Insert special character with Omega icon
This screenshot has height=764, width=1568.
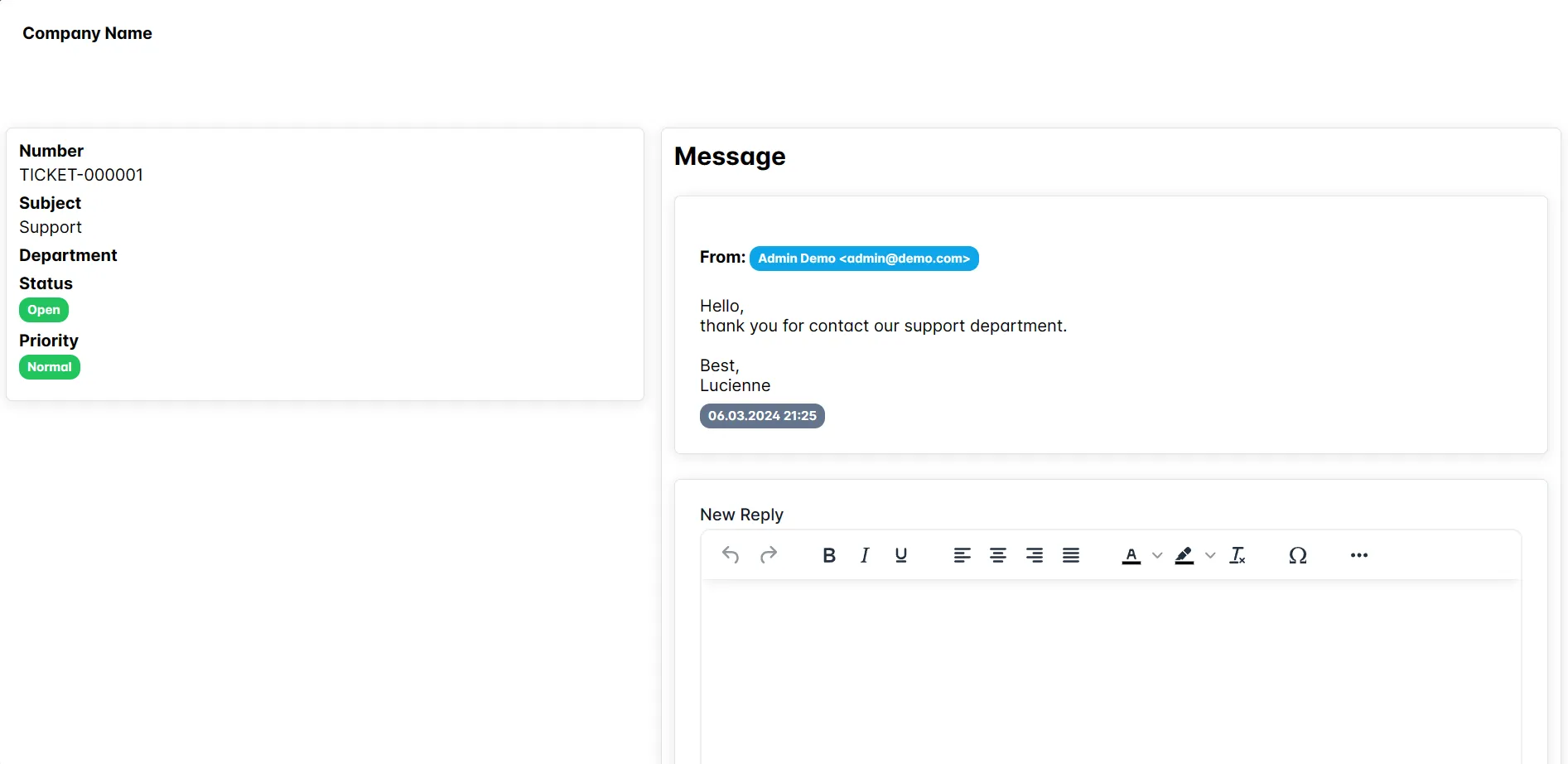[1298, 555]
